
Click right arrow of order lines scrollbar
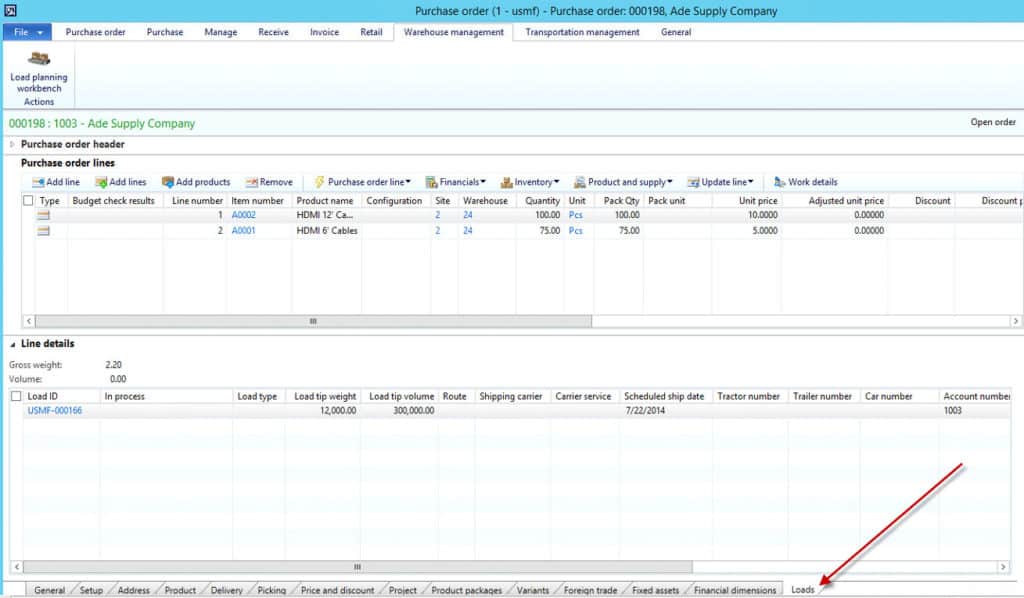coord(1016,321)
